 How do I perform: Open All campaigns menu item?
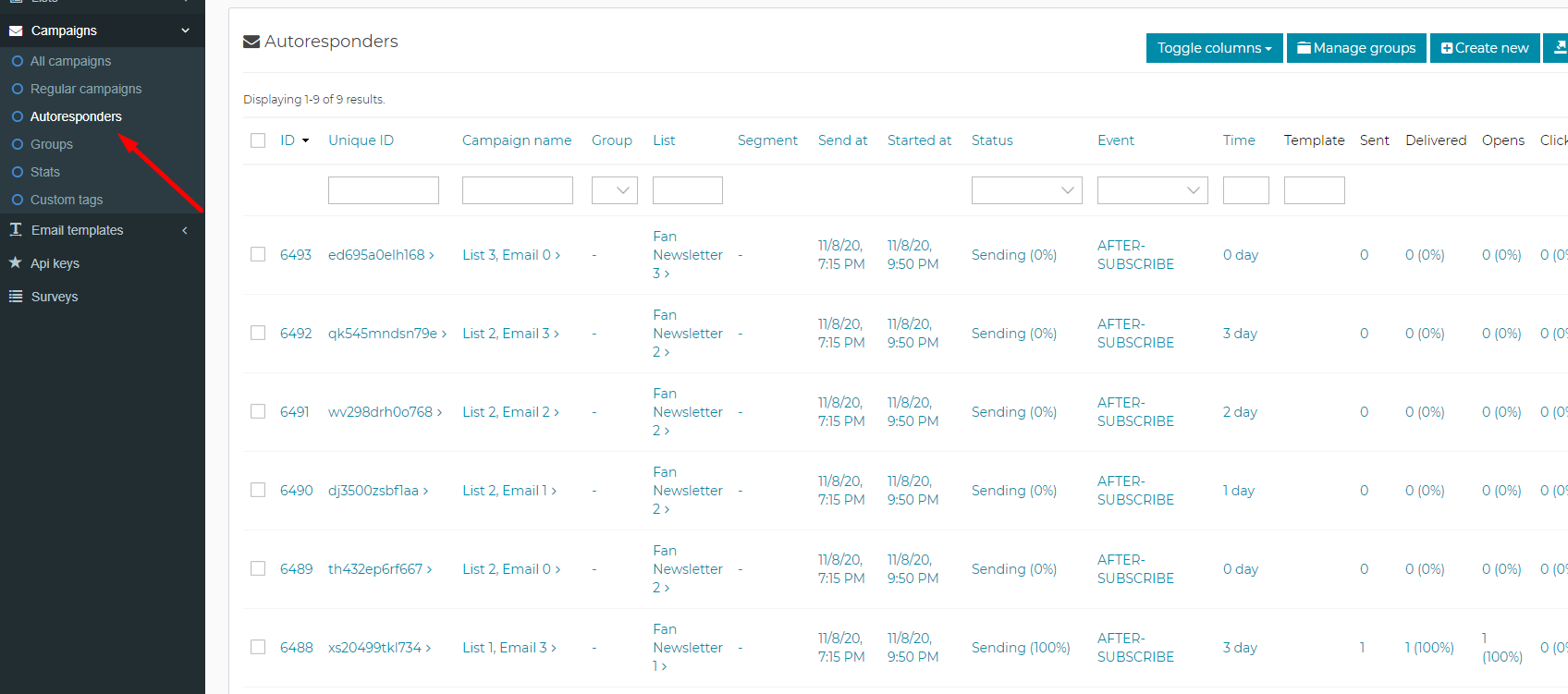pos(70,61)
